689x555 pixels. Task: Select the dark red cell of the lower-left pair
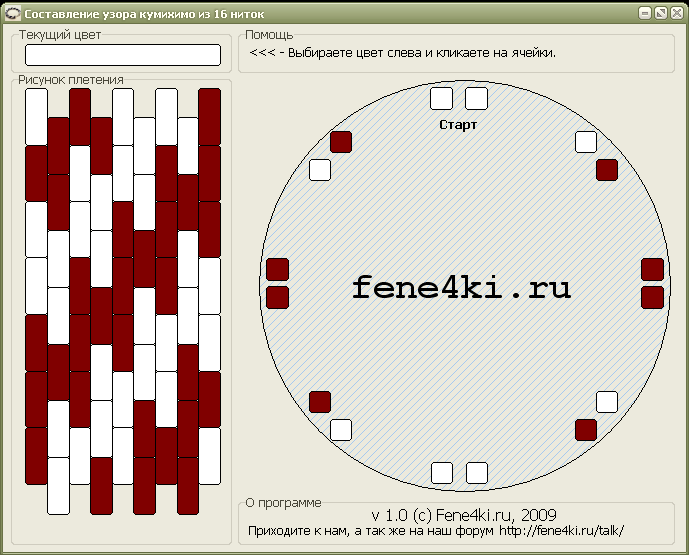tap(320, 402)
